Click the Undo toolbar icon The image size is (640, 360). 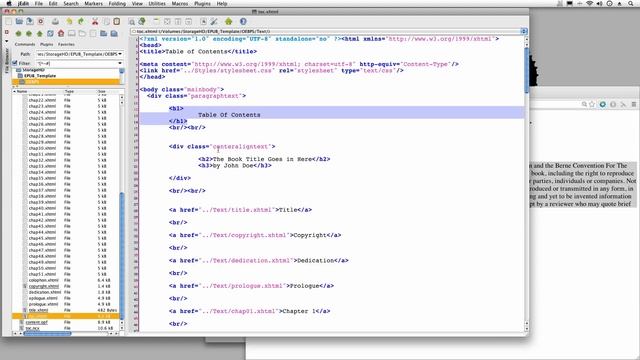tap(70, 21)
